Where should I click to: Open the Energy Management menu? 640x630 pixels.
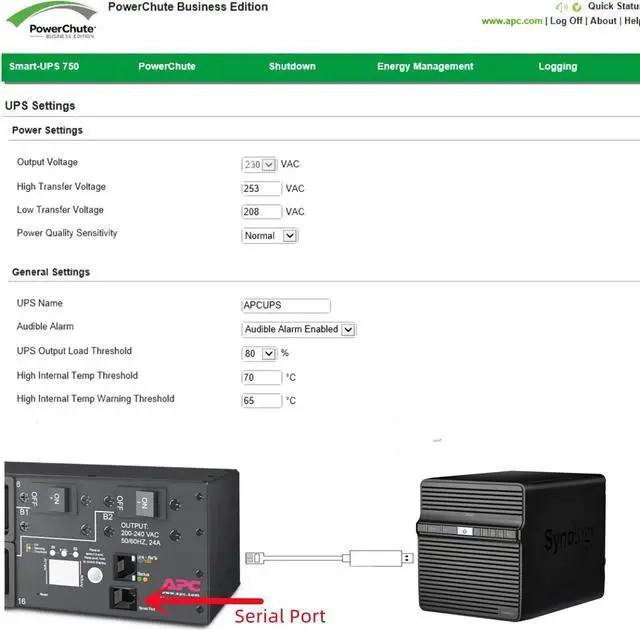[x=425, y=67]
